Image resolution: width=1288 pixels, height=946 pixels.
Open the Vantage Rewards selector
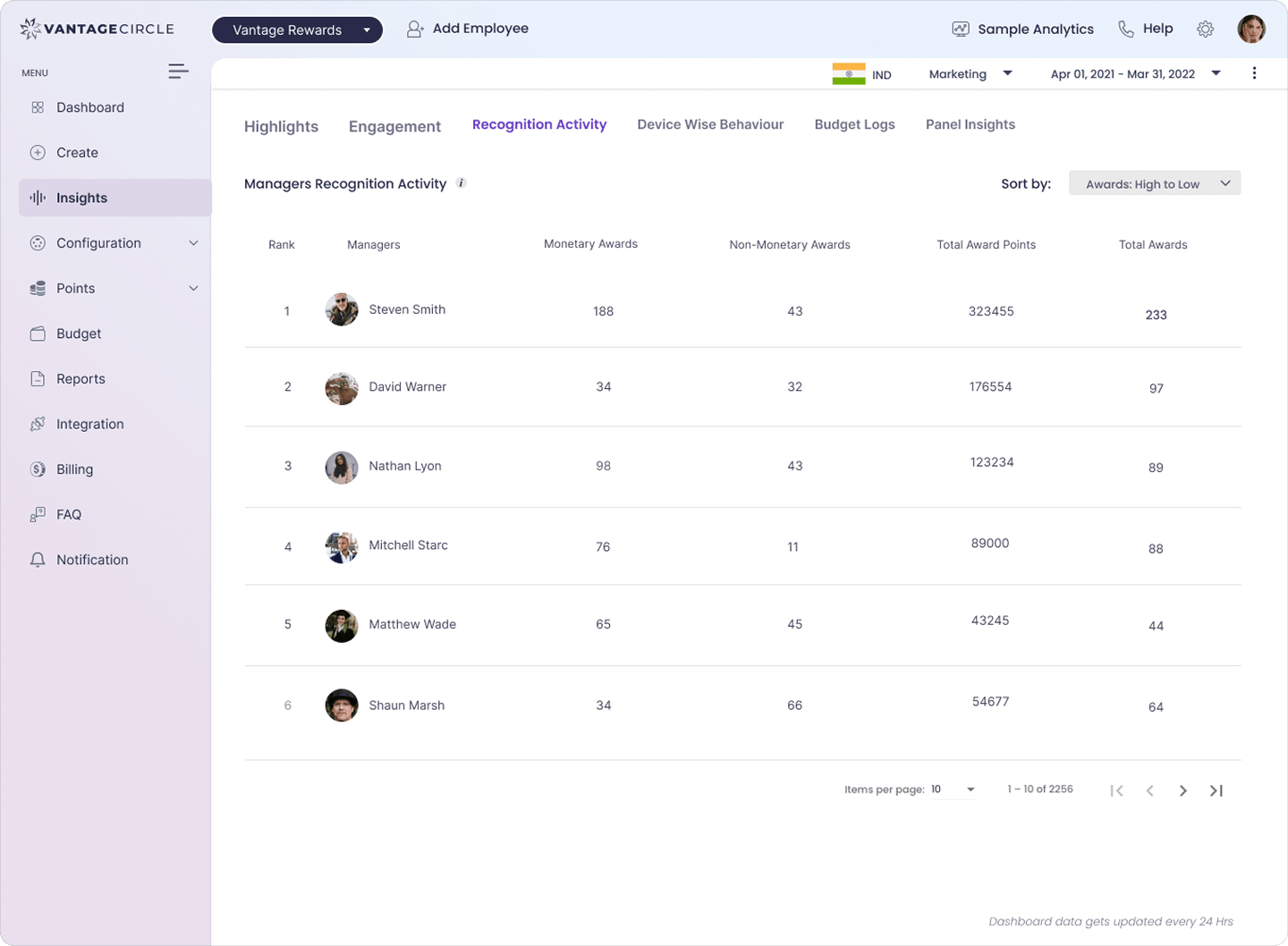[297, 30]
